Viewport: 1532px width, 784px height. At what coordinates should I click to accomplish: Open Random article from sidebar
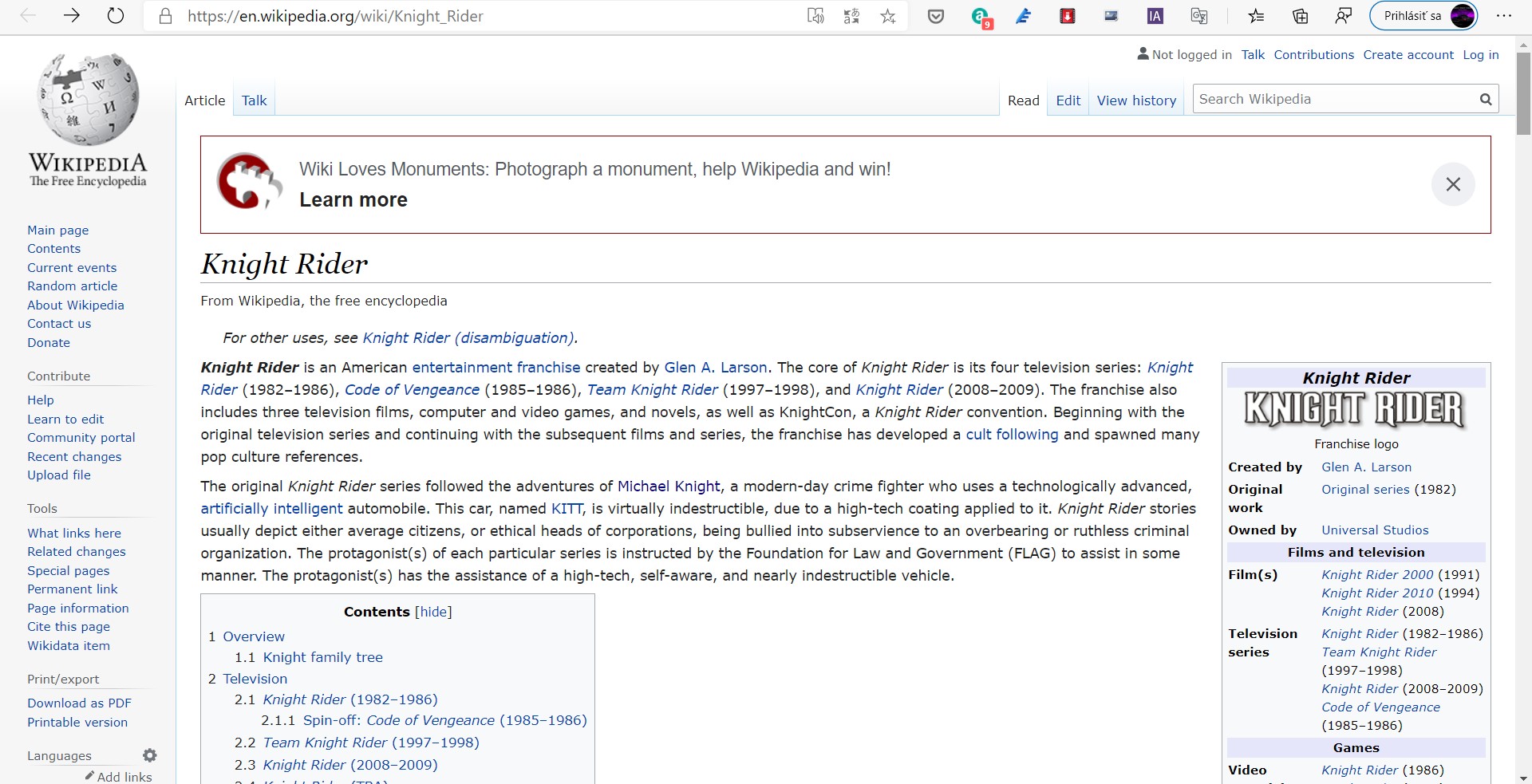coord(72,286)
